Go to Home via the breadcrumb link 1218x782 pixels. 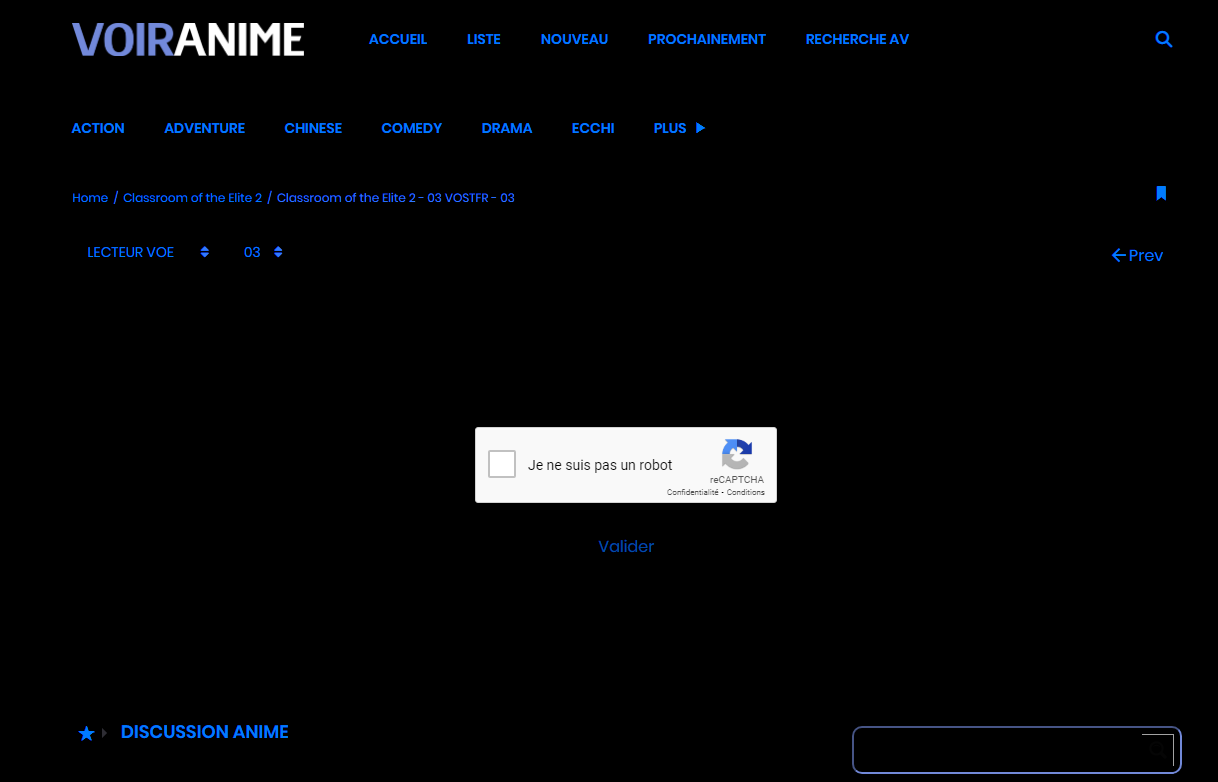[90, 198]
